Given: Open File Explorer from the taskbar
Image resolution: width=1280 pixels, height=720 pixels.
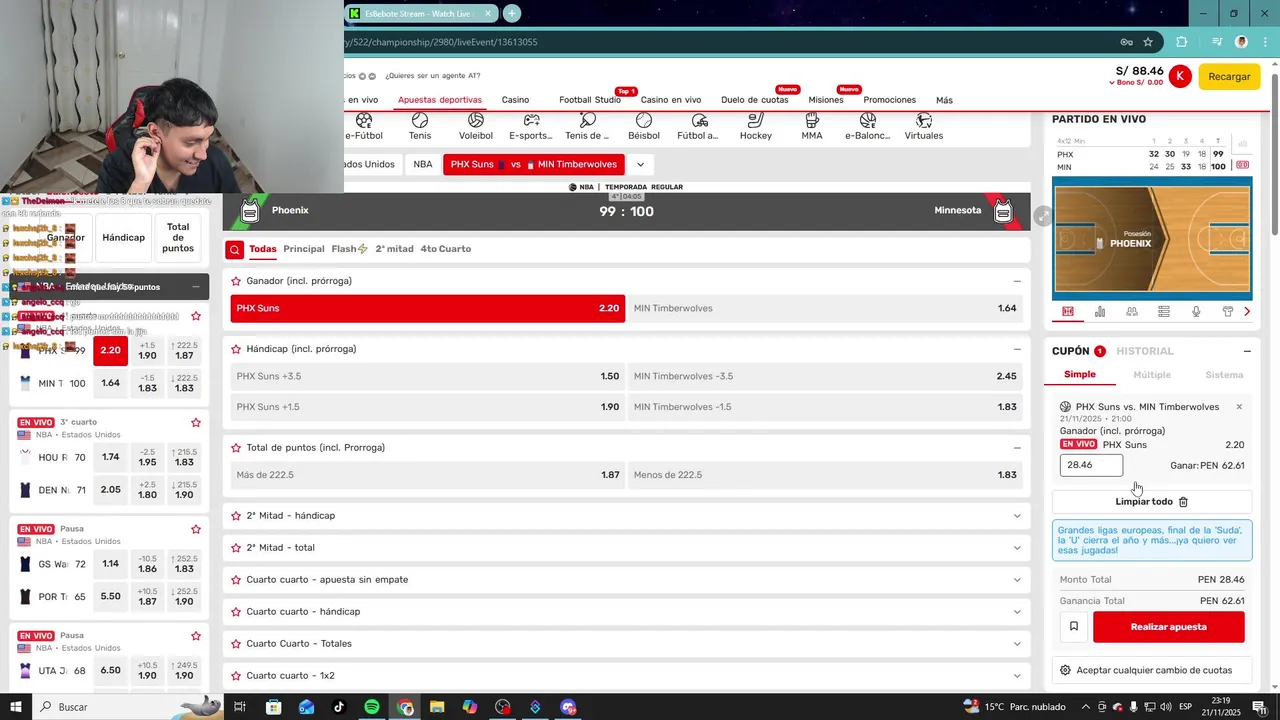Looking at the screenshot, I should click(437, 707).
